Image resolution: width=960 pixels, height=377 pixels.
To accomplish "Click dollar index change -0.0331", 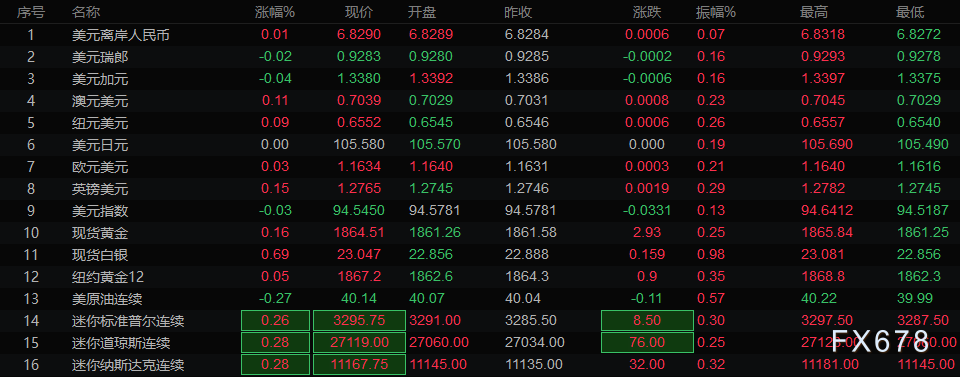I will coord(647,211).
